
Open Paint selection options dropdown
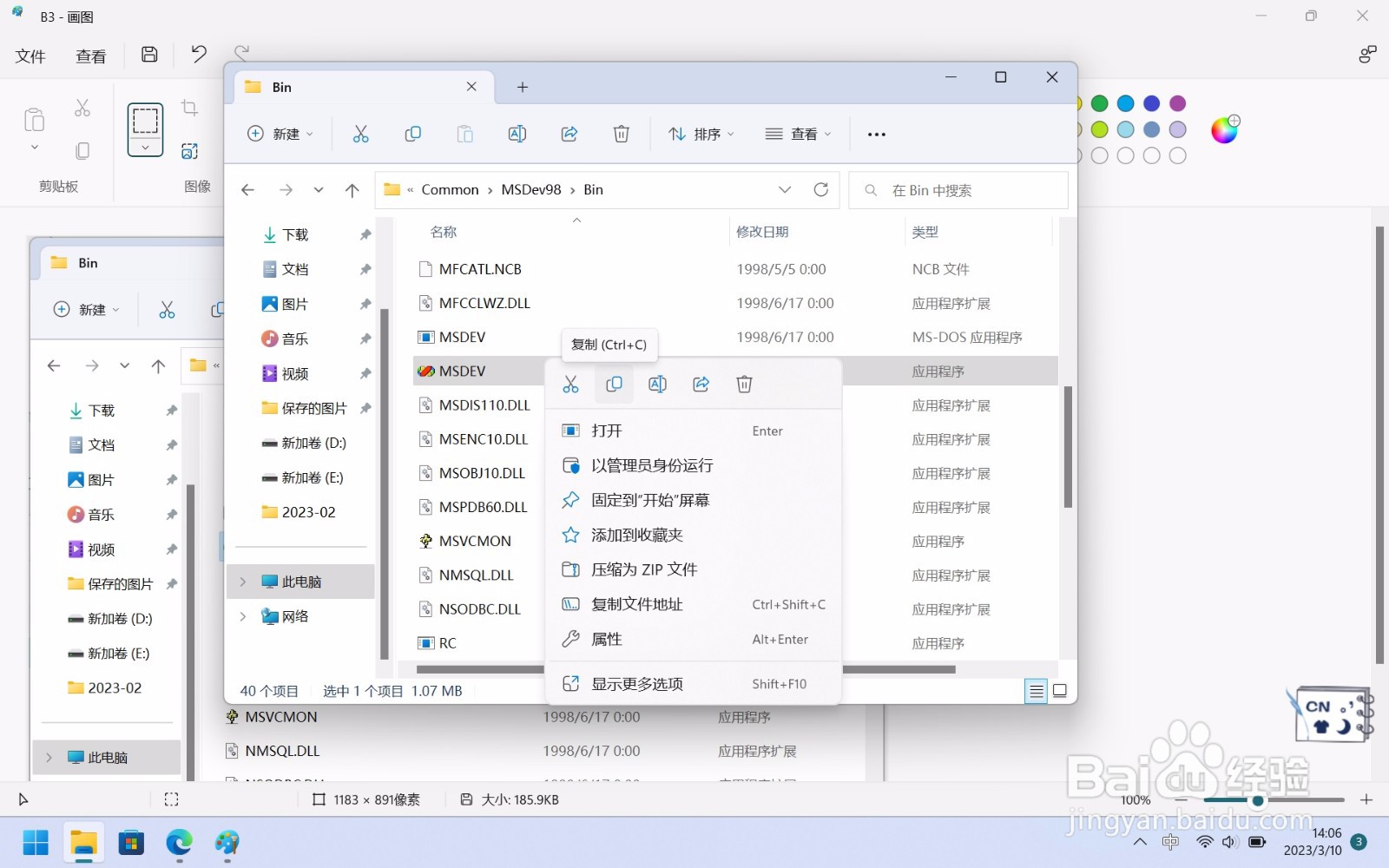[145, 148]
